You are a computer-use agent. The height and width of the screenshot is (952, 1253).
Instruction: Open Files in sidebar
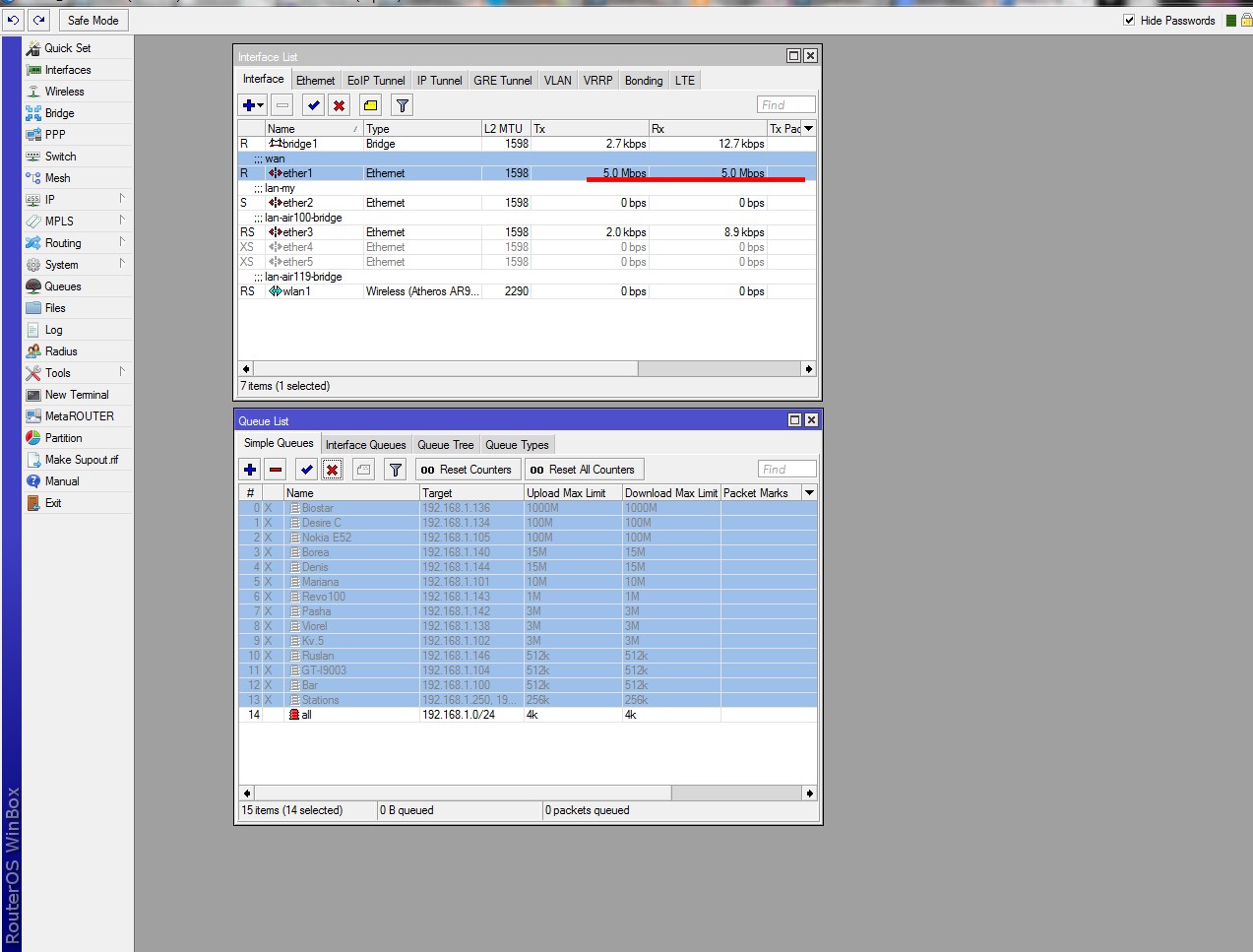(x=78, y=308)
